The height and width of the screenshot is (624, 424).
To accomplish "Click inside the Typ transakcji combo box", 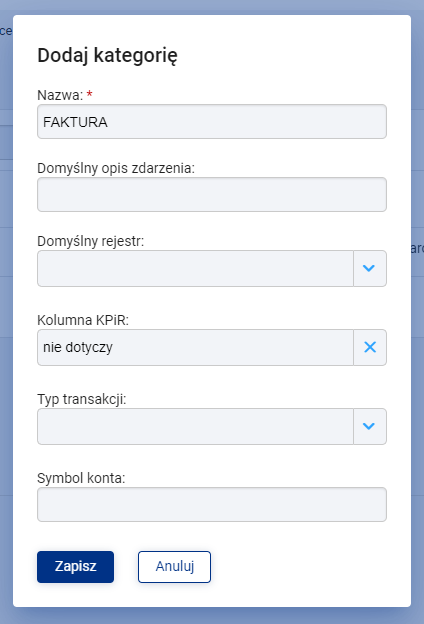I will pos(195,426).
